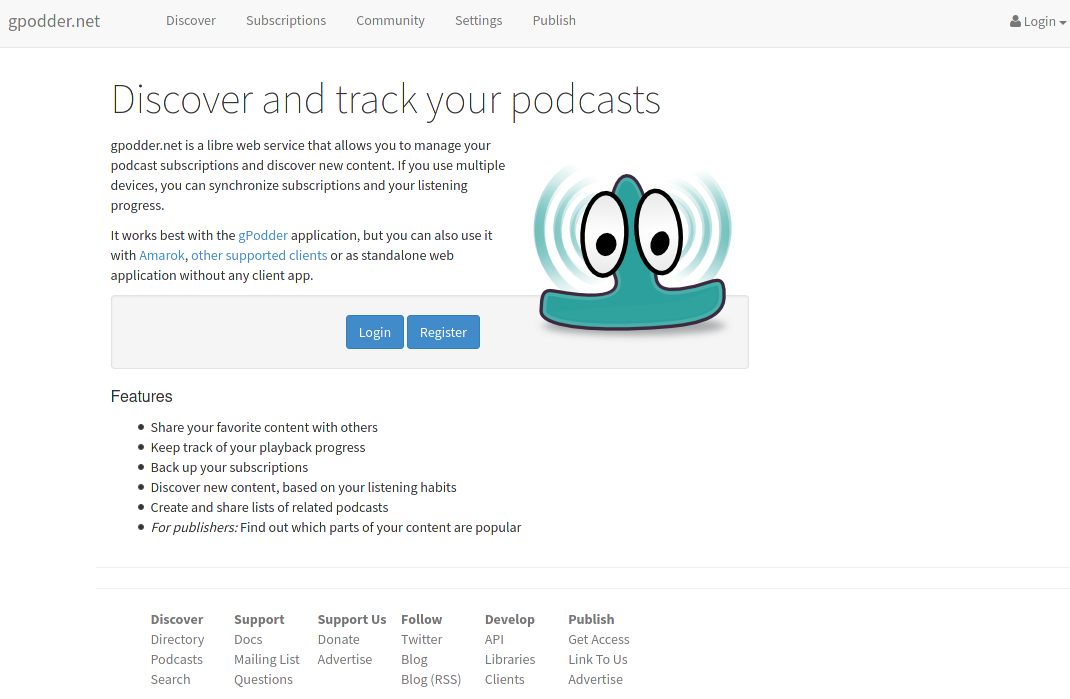Click 'Discover new content, based on your listening habits'
This screenshot has width=1070, height=699.
coord(304,487)
